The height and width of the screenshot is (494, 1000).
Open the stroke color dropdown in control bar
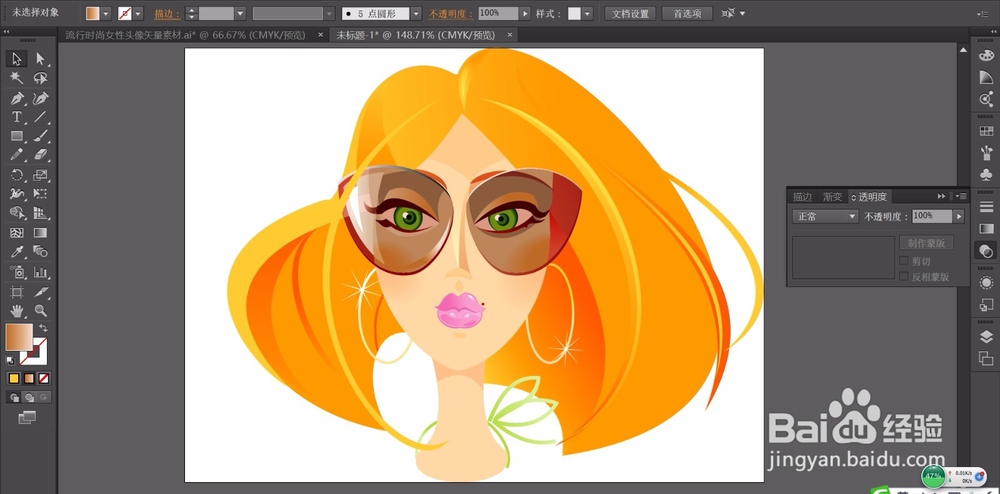pos(138,13)
